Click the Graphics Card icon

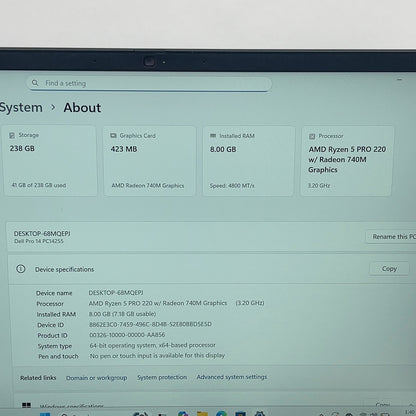[x=113, y=136]
